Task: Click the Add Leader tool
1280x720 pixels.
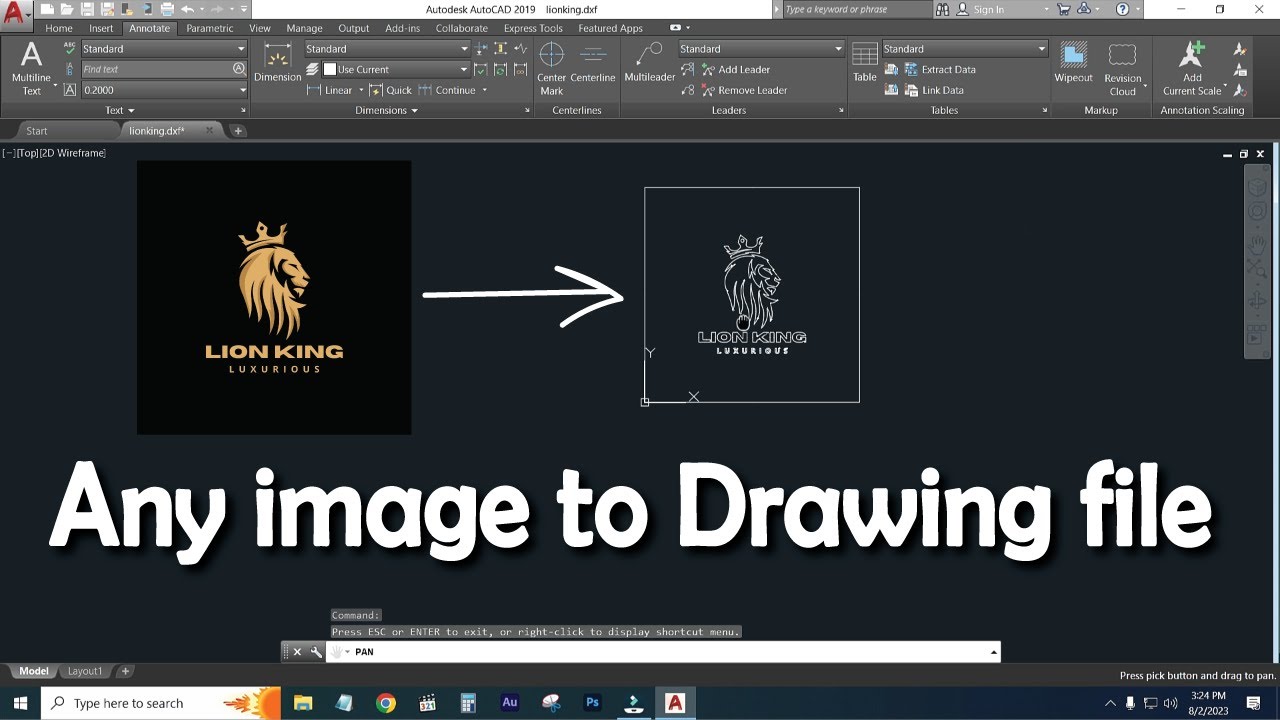Action: [x=735, y=70]
